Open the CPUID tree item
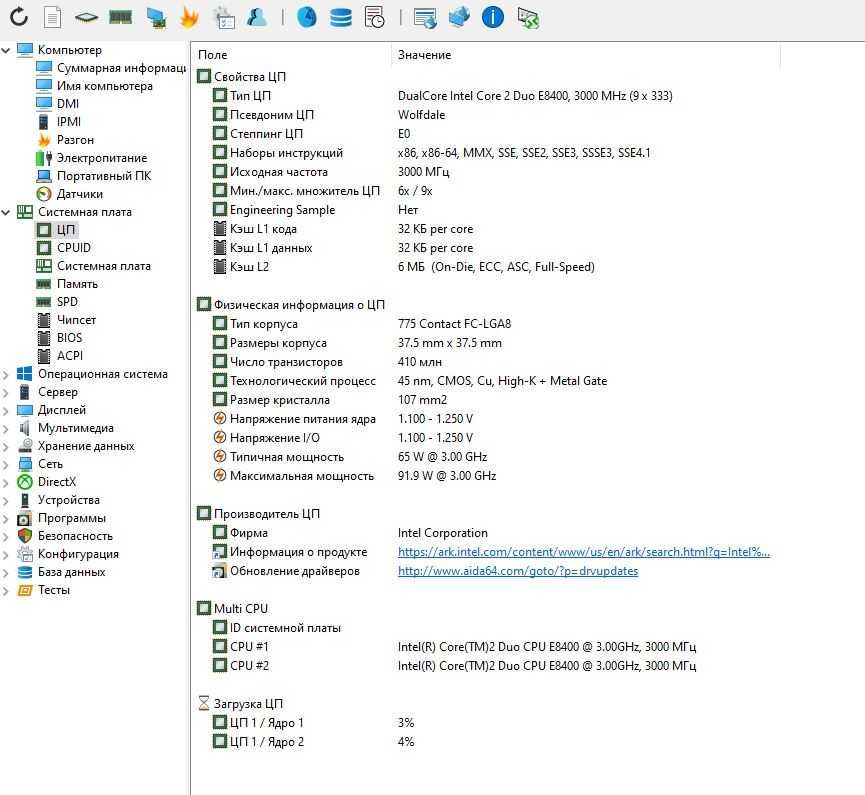The height and width of the screenshot is (795, 865). point(74,248)
